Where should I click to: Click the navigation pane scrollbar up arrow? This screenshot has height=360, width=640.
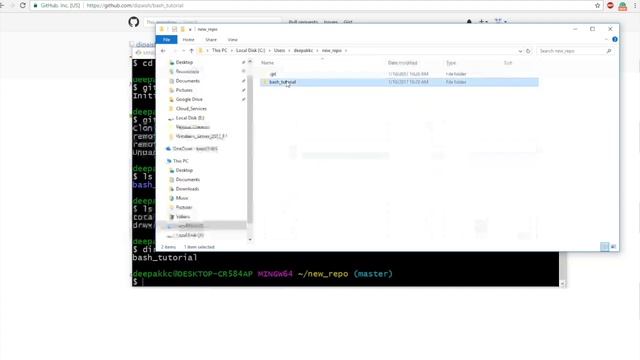[x=250, y=62]
